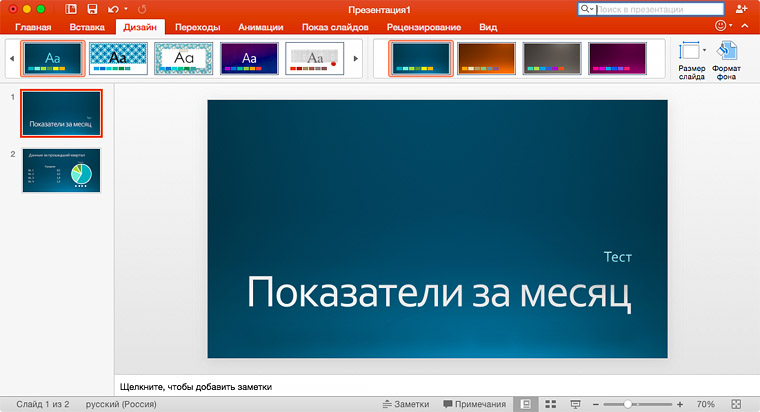Select slide 2 thumbnail with pie chart
760x412 pixels.
61,170
